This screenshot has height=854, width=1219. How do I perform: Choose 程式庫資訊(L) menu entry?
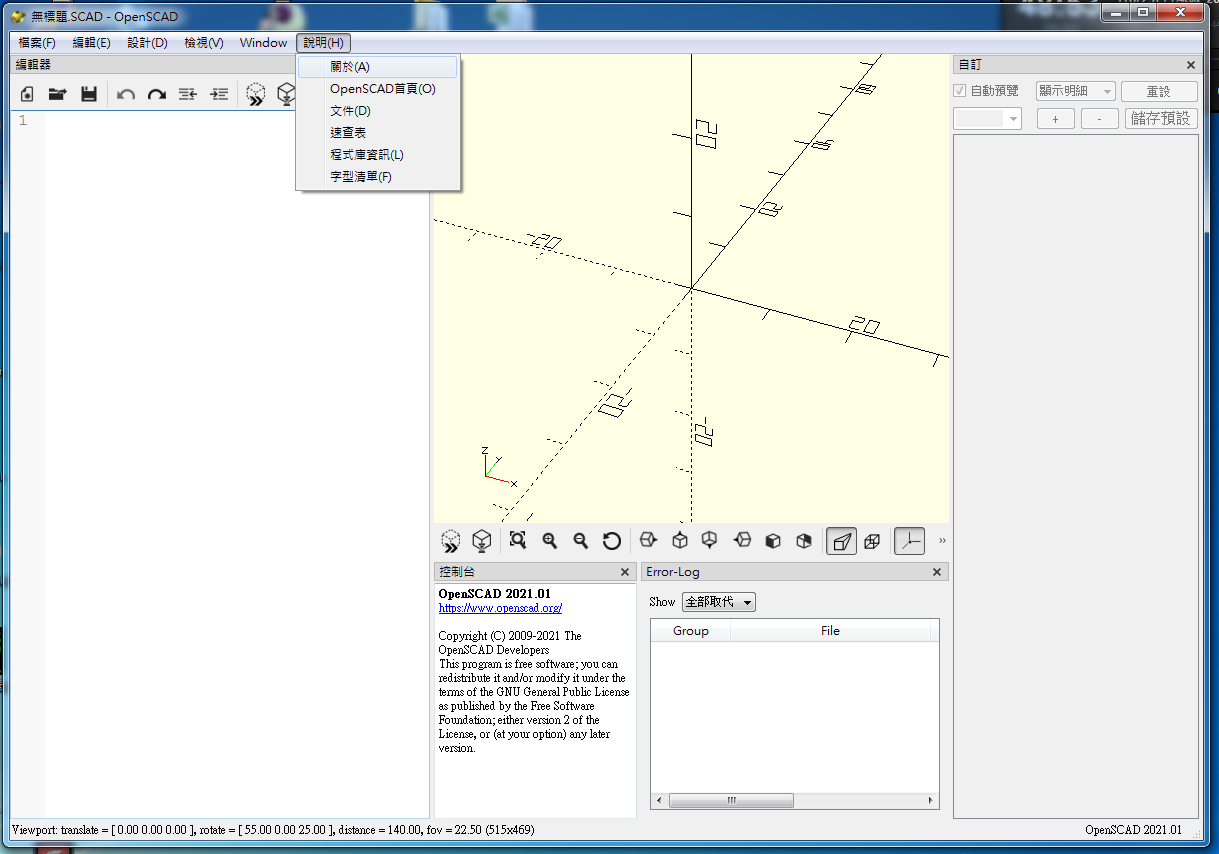click(378, 155)
